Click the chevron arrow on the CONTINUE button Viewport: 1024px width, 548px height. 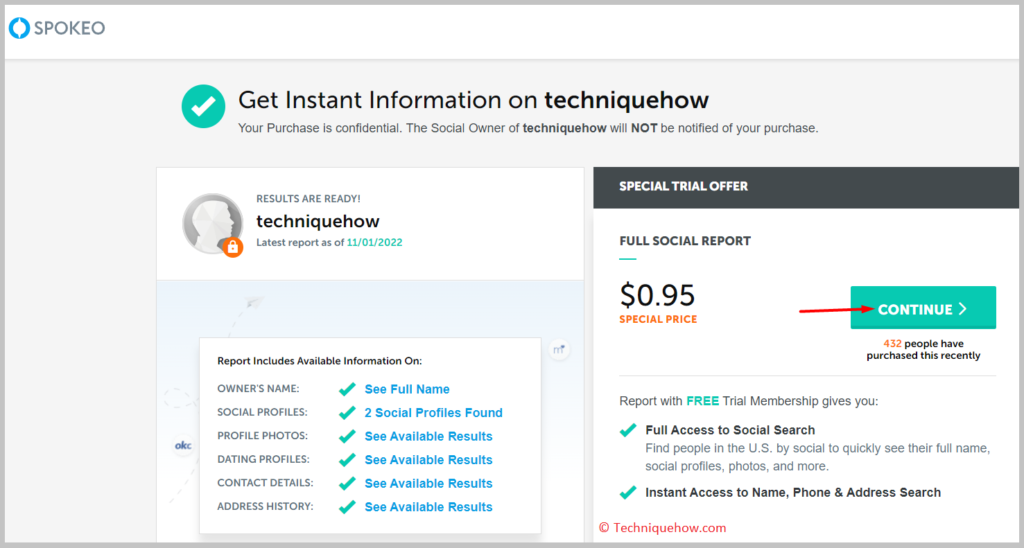963,309
